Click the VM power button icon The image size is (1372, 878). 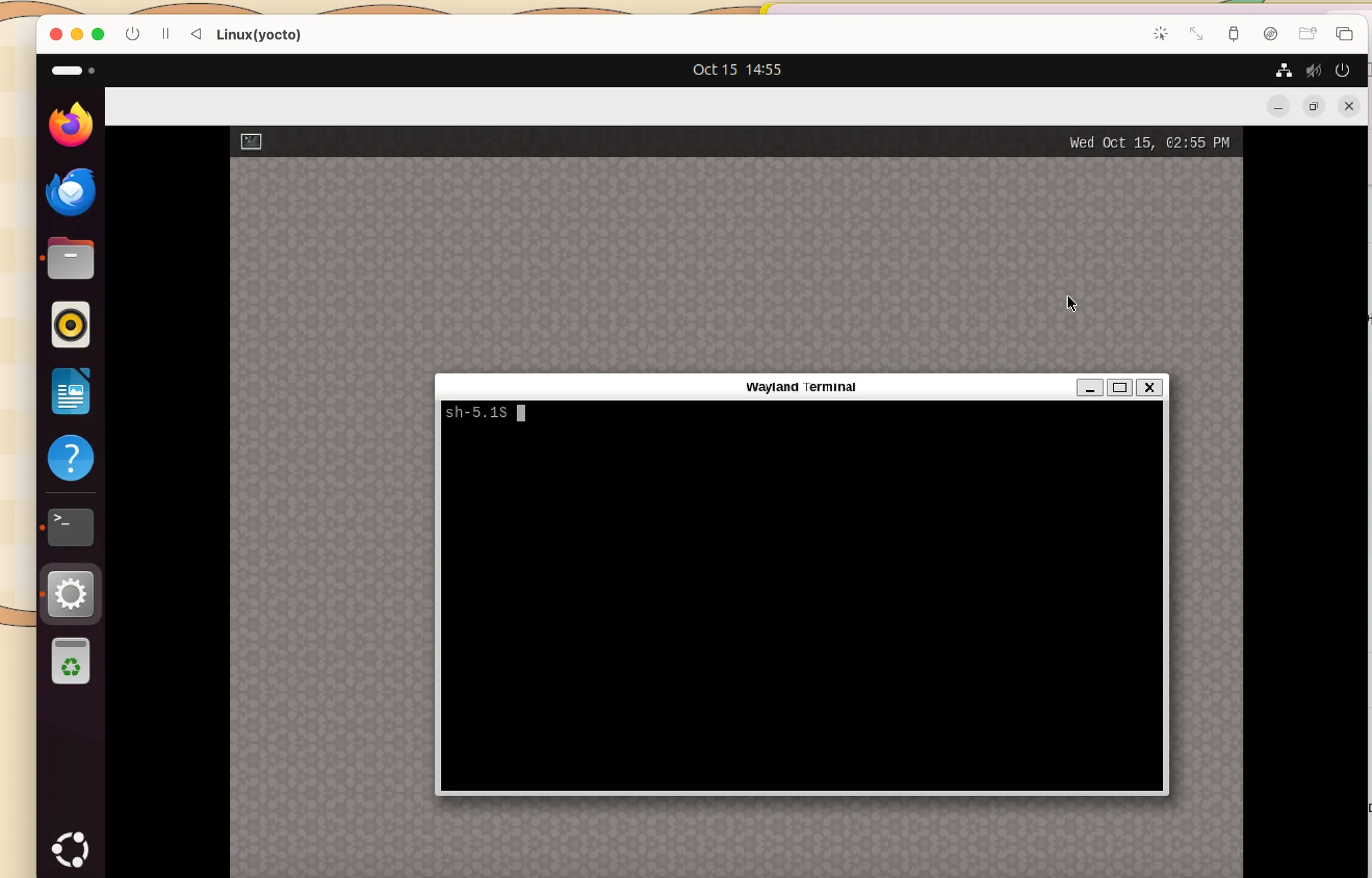pos(133,34)
